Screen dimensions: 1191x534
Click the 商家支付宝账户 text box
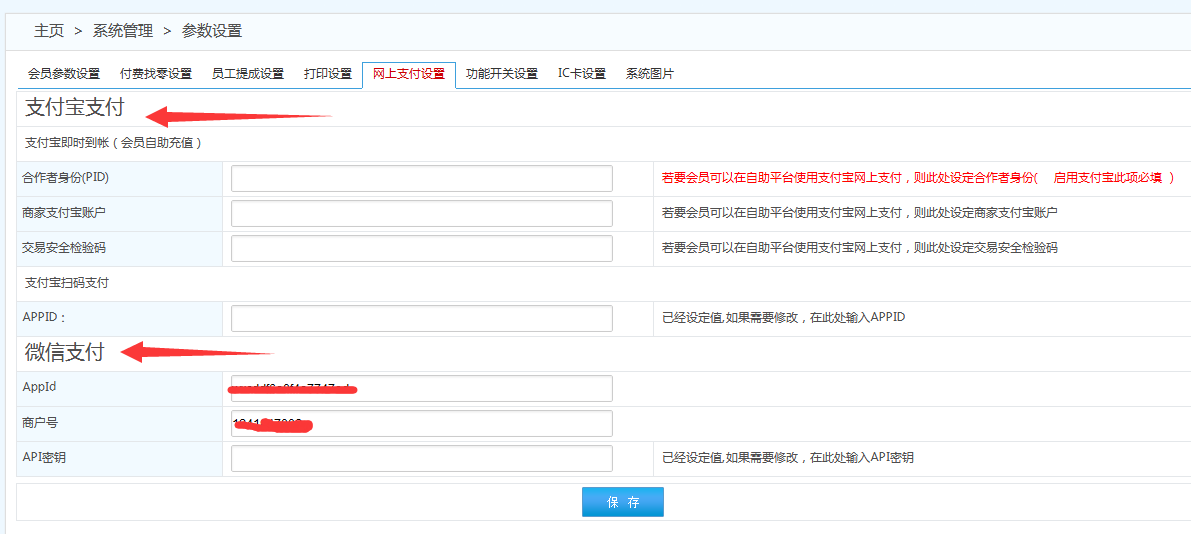[x=421, y=213]
